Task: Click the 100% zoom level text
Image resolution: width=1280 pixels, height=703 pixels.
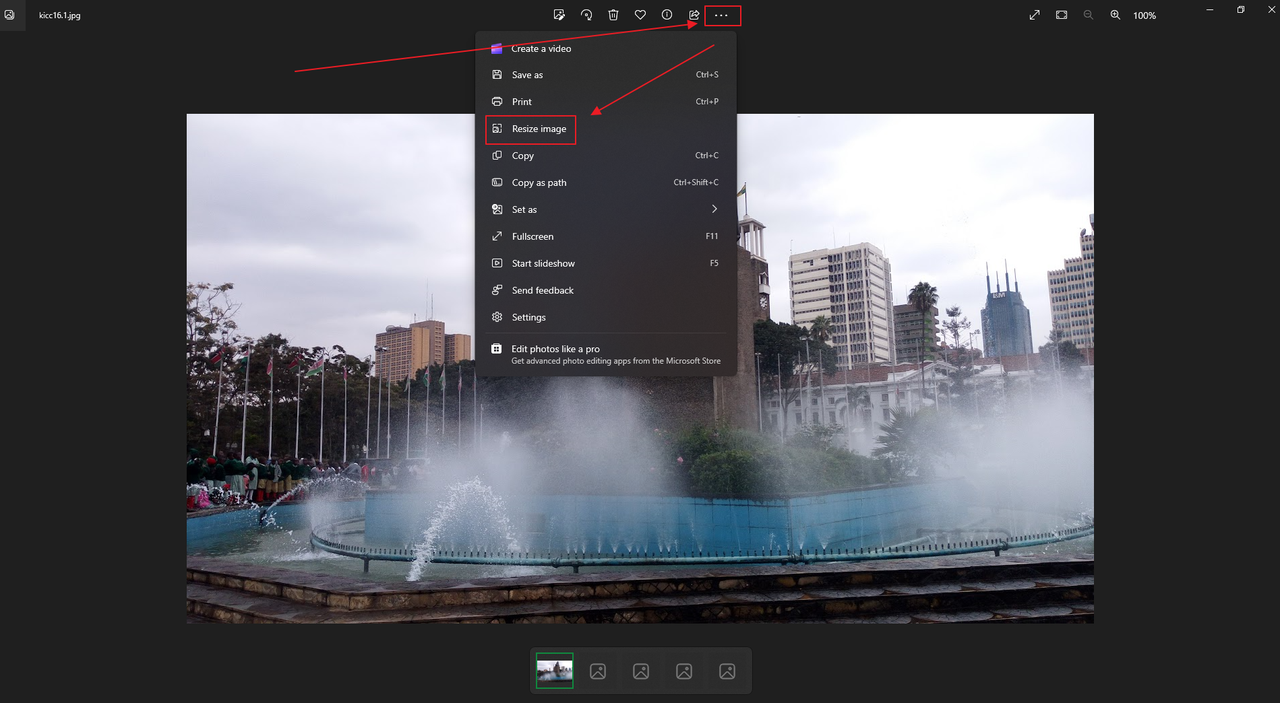Action: [1145, 16]
